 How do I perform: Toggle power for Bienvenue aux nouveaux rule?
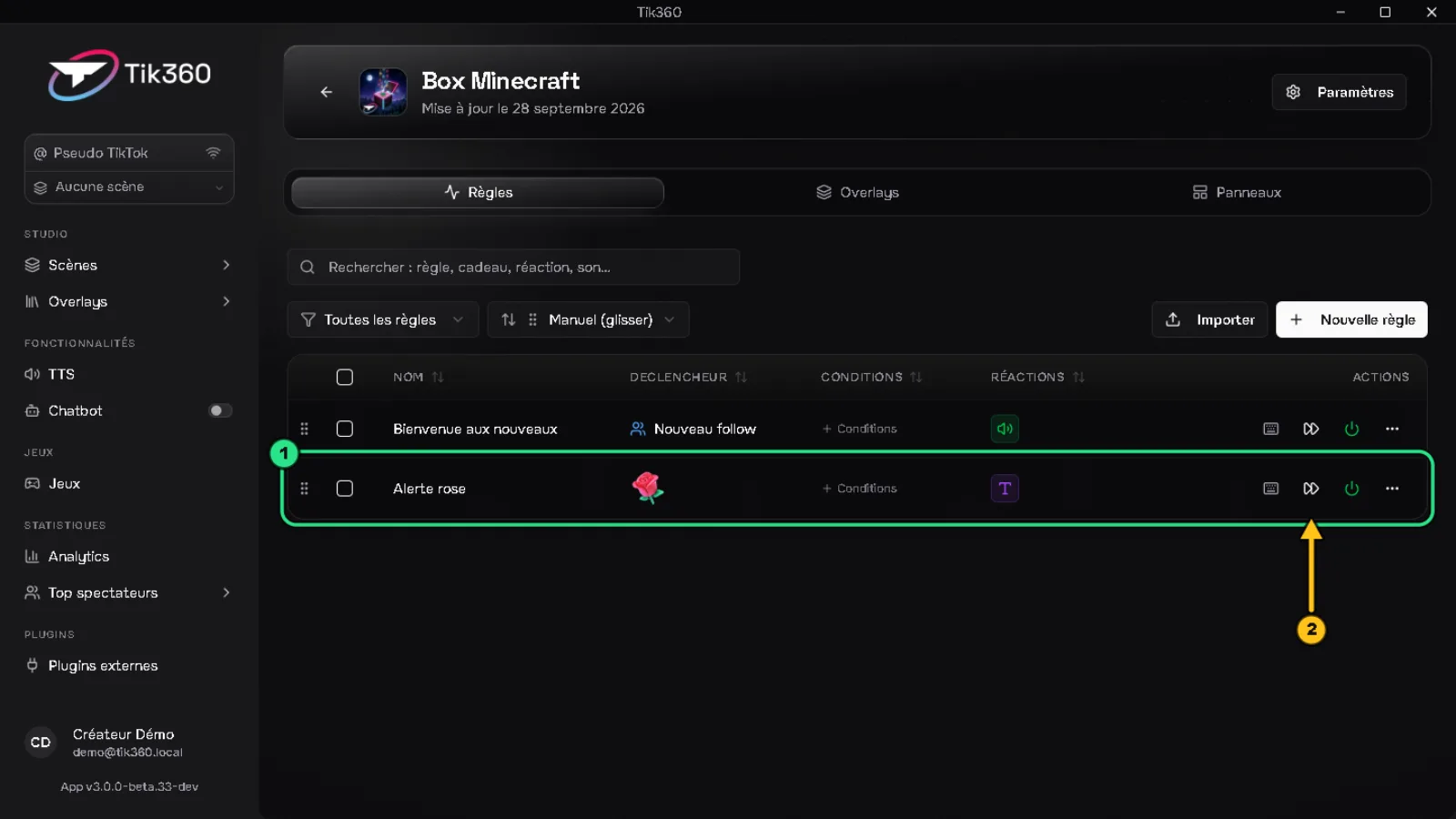pos(1351,429)
